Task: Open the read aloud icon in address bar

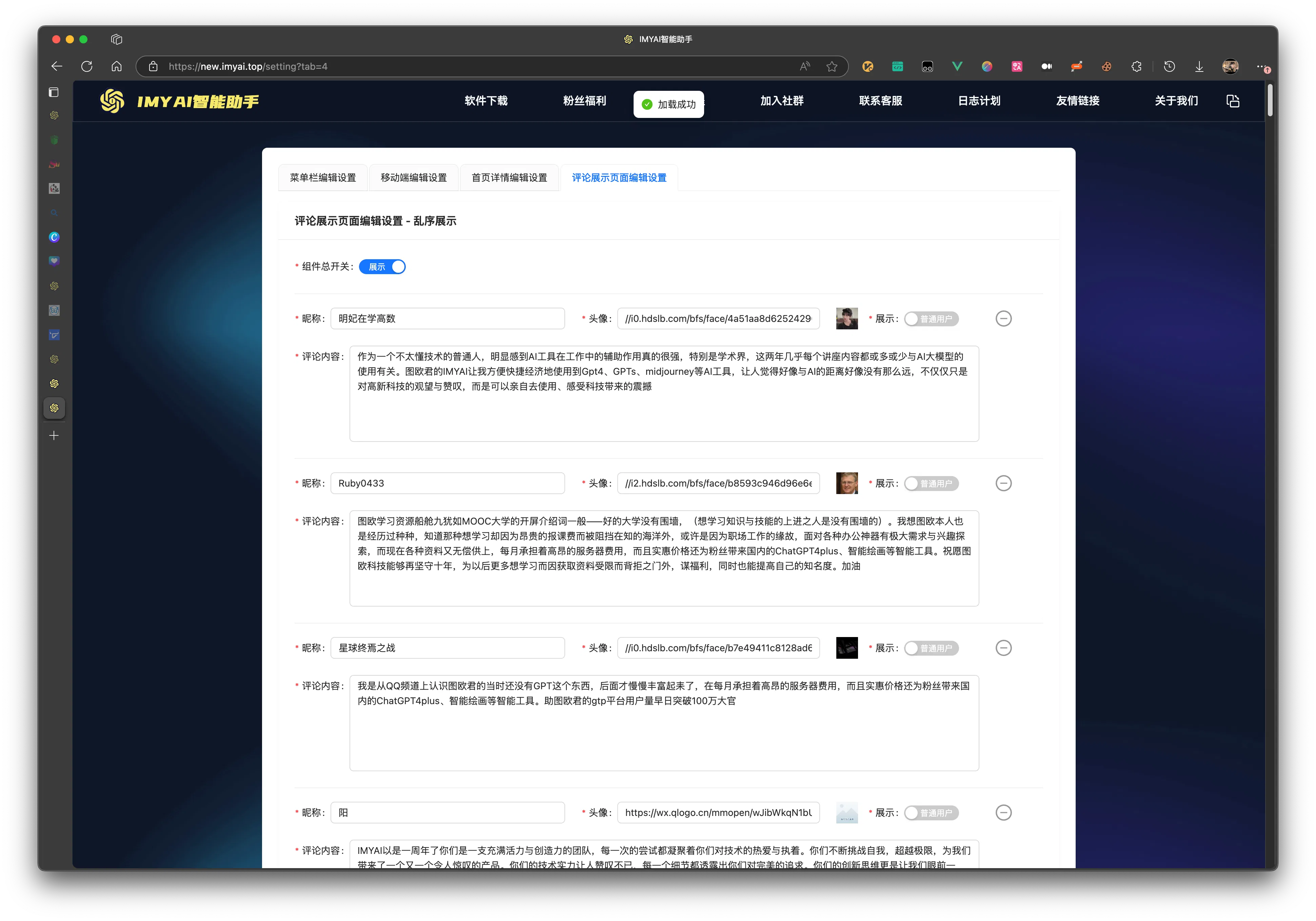Action: coord(805,66)
